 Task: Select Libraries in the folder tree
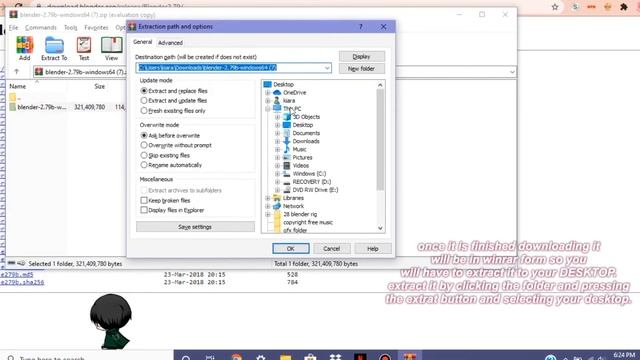[293, 198]
